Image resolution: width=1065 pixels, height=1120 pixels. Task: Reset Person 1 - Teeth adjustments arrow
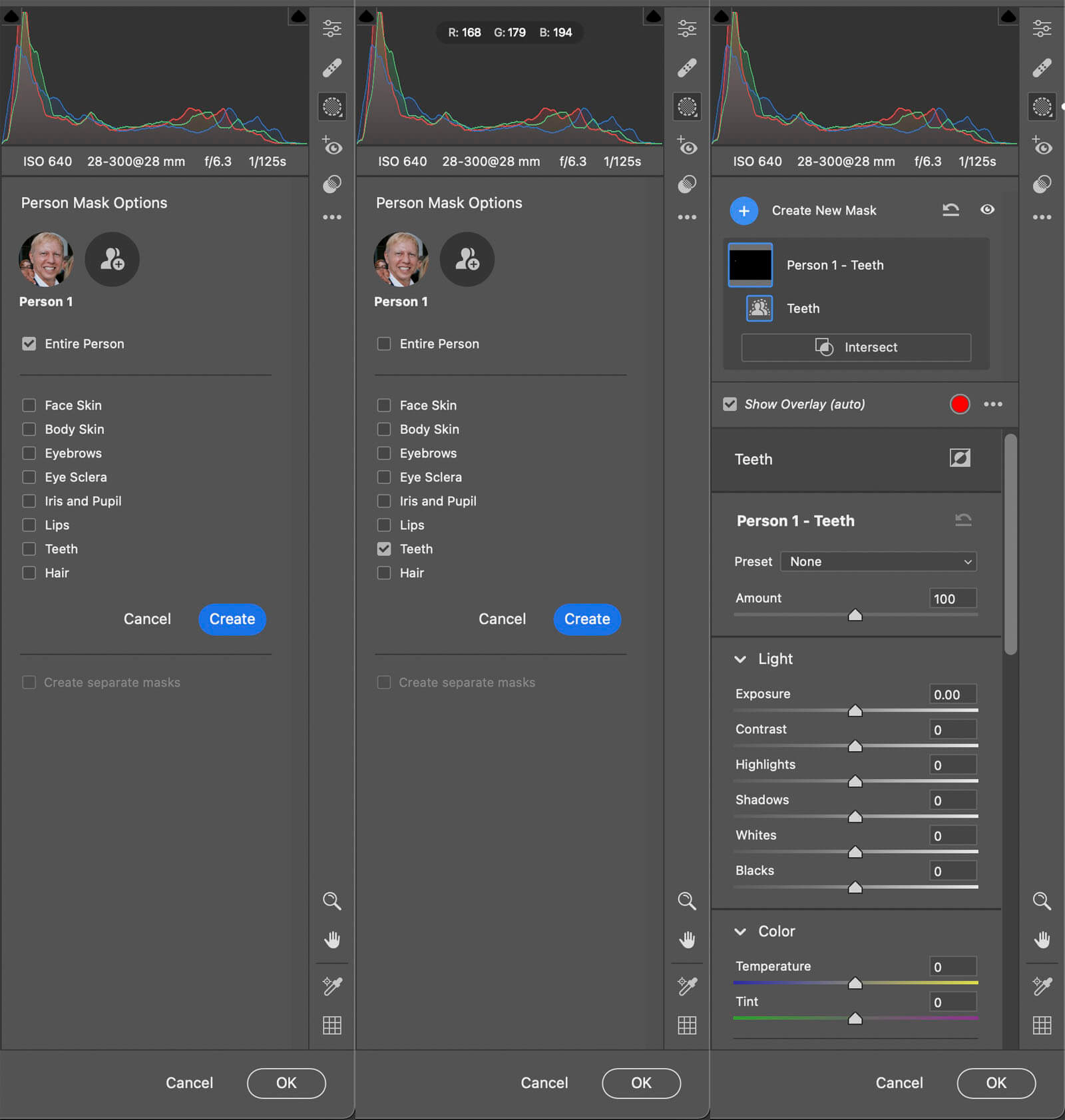[x=963, y=520]
